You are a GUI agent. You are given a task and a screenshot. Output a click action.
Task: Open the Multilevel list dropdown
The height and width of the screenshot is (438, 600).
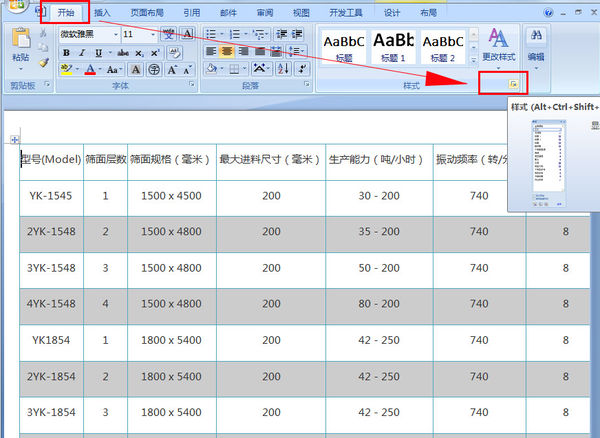pos(266,34)
